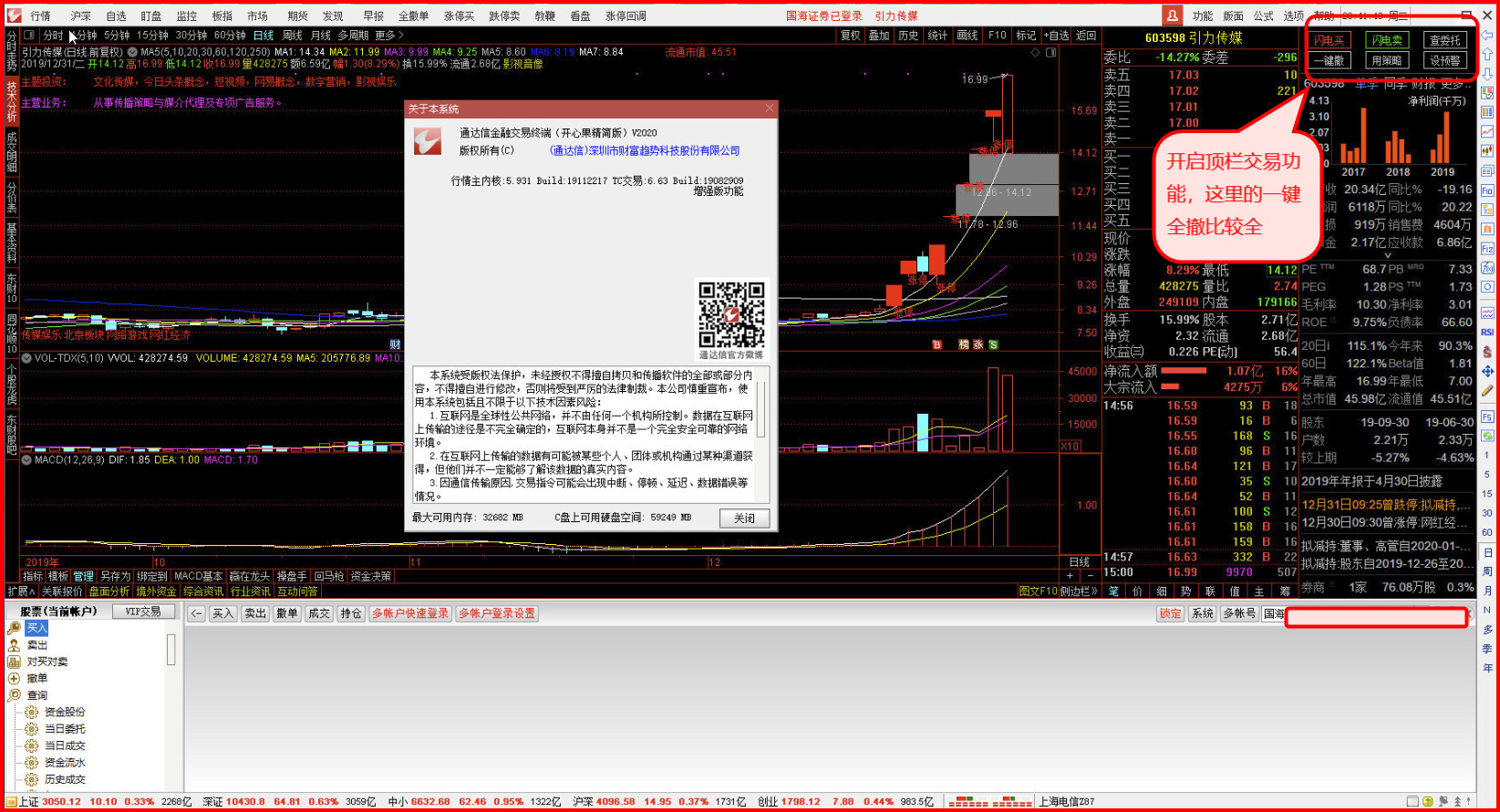This screenshot has height=812, width=1500.
Task: Click the calculator icon beside 对买对卖
Action: (14, 662)
